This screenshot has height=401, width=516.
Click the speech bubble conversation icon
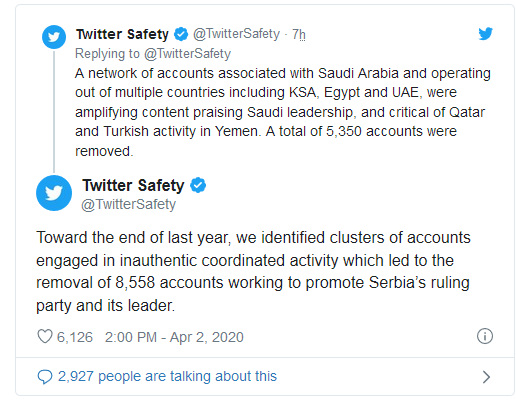(x=45, y=377)
